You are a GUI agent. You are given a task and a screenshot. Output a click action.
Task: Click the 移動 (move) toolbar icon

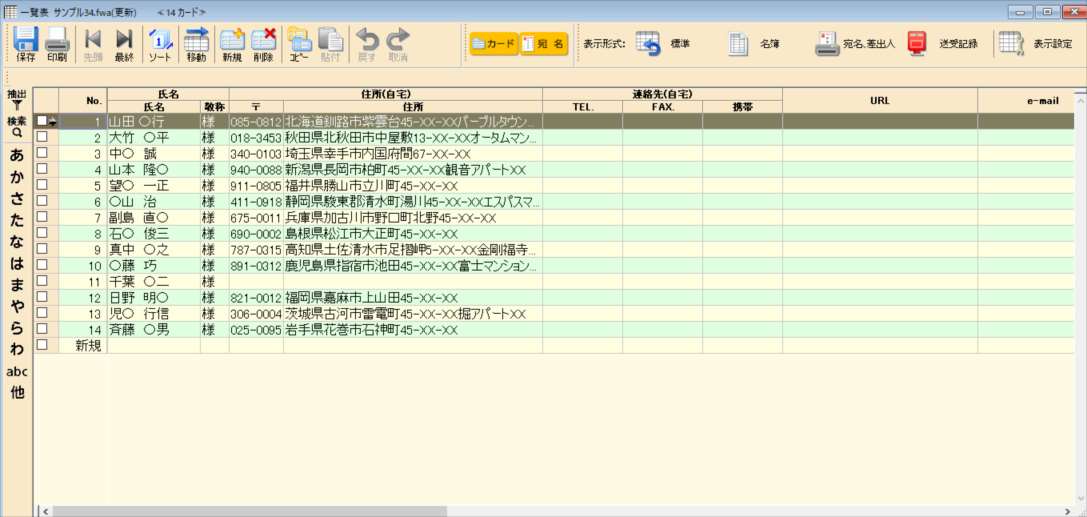pyautogui.click(x=196, y=42)
